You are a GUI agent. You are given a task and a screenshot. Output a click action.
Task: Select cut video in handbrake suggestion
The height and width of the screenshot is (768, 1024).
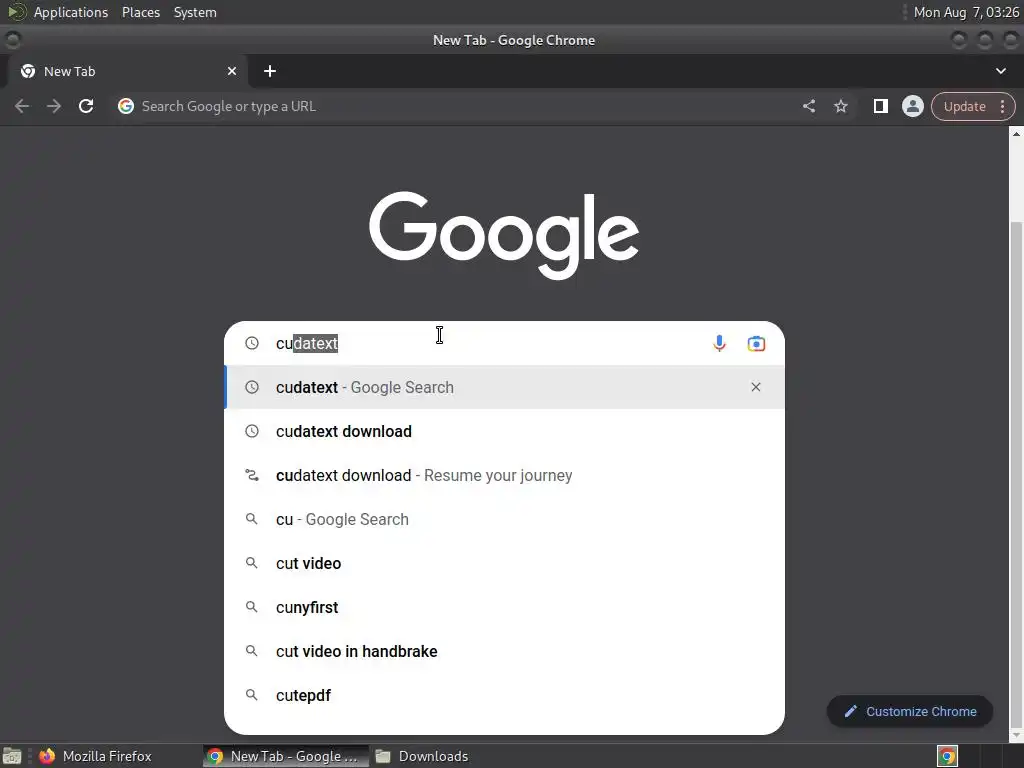[504, 651]
